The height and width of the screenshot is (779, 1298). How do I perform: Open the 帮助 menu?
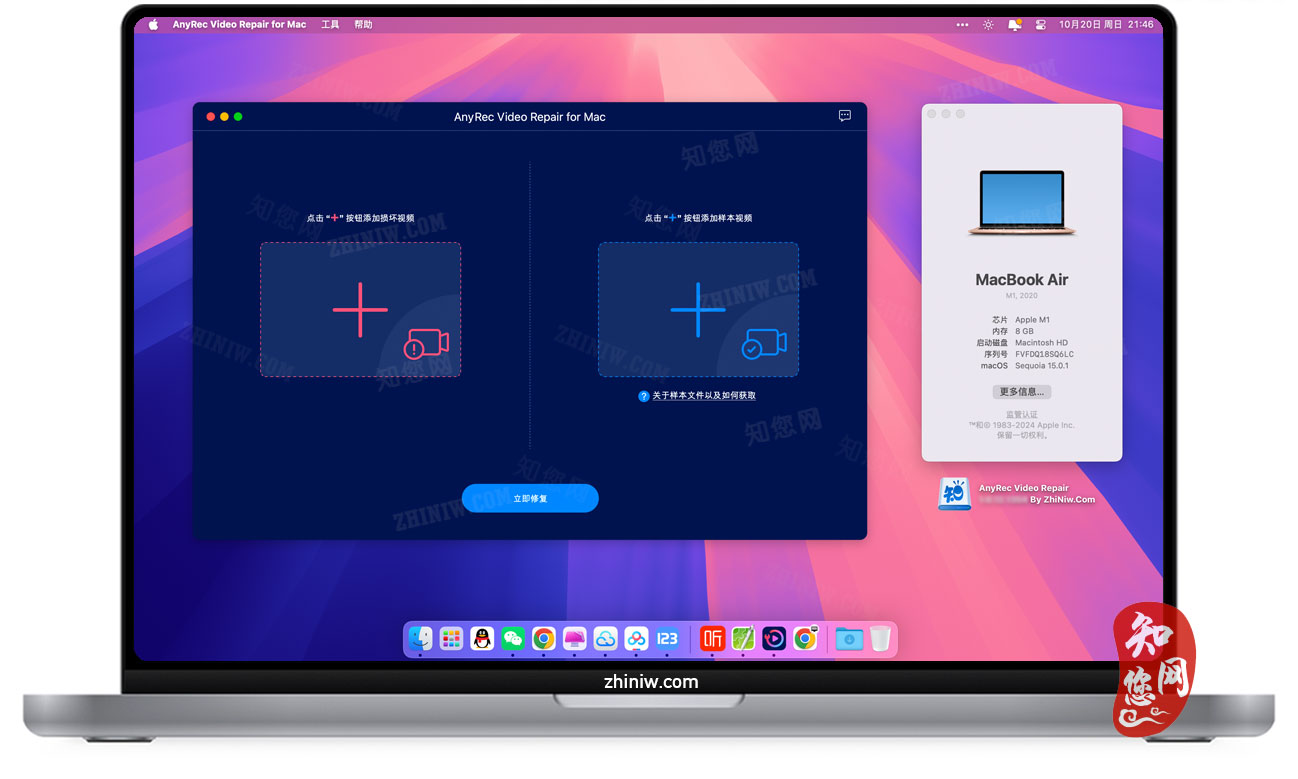pos(363,24)
